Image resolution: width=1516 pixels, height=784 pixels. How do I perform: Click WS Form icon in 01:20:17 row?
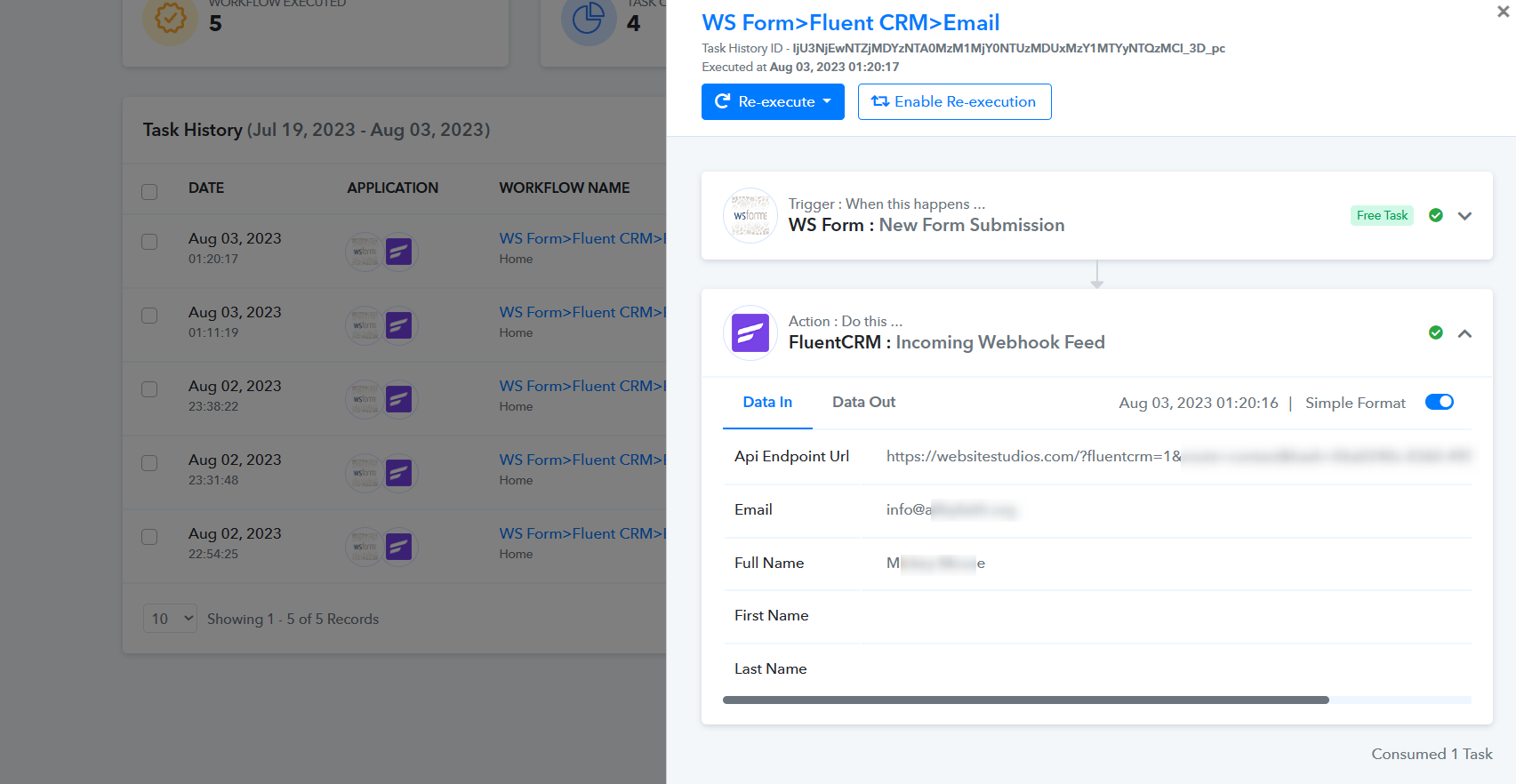[x=365, y=252]
